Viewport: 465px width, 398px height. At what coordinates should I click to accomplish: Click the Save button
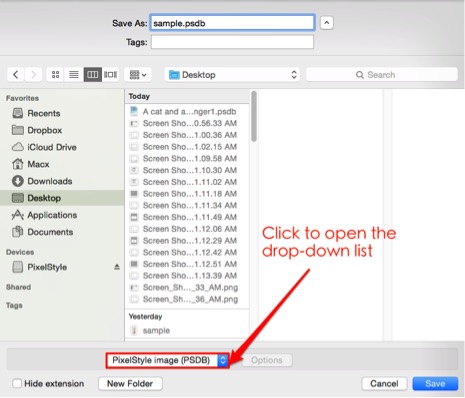(435, 384)
